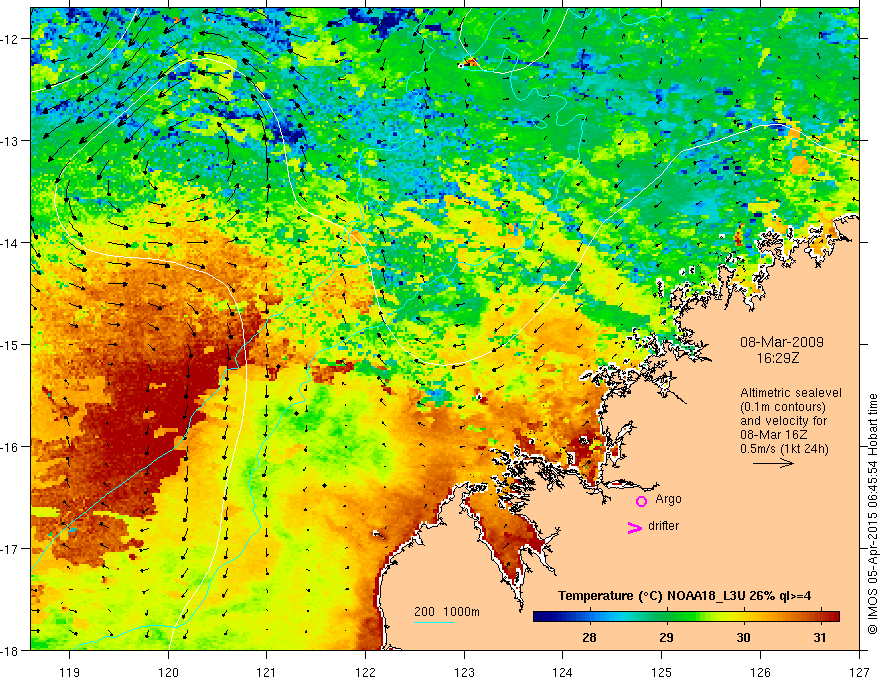Click the '30' colorbar tick label
Screen dimensions: 880x680
[743, 637]
